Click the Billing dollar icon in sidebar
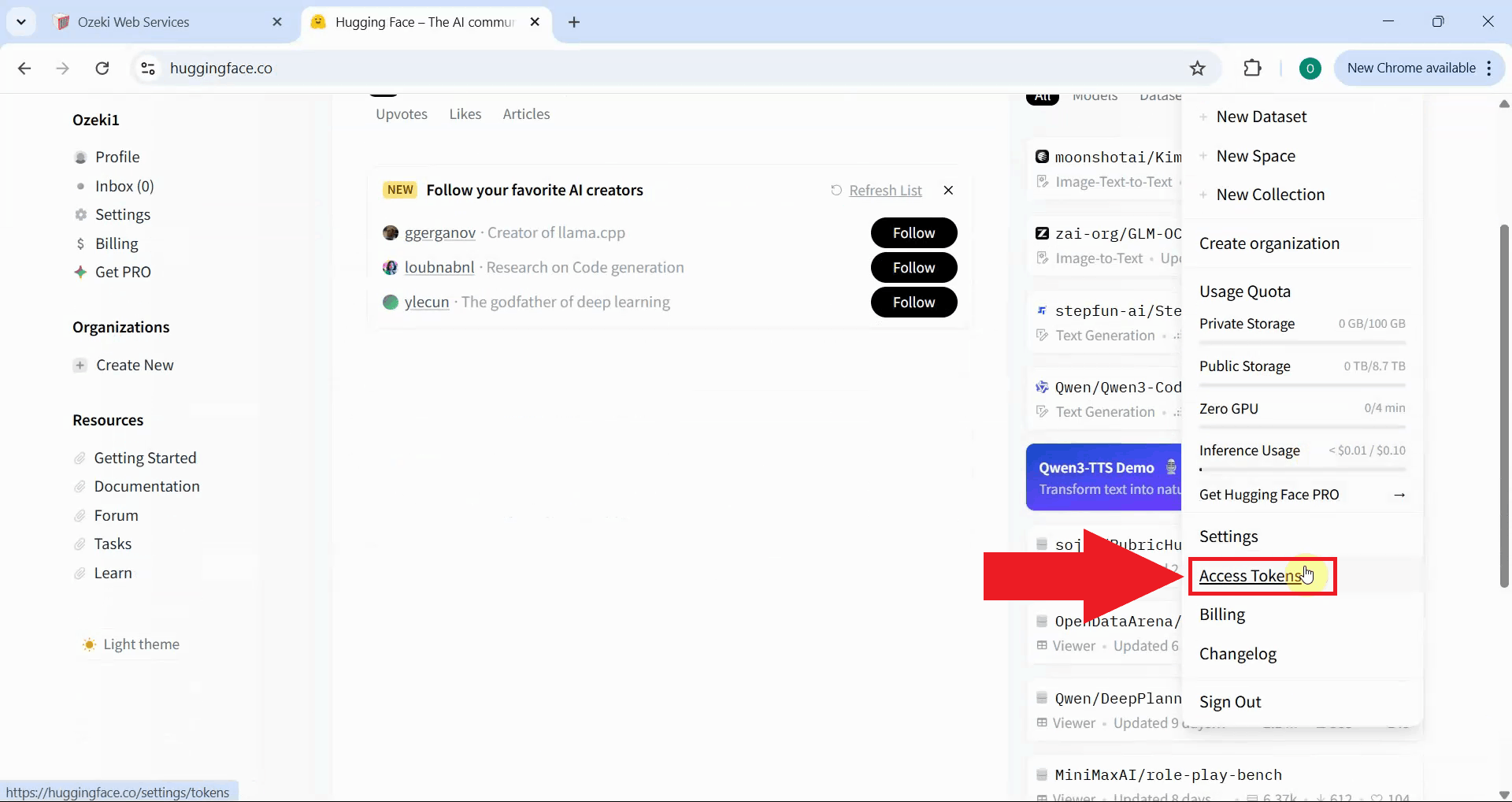 [x=81, y=243]
